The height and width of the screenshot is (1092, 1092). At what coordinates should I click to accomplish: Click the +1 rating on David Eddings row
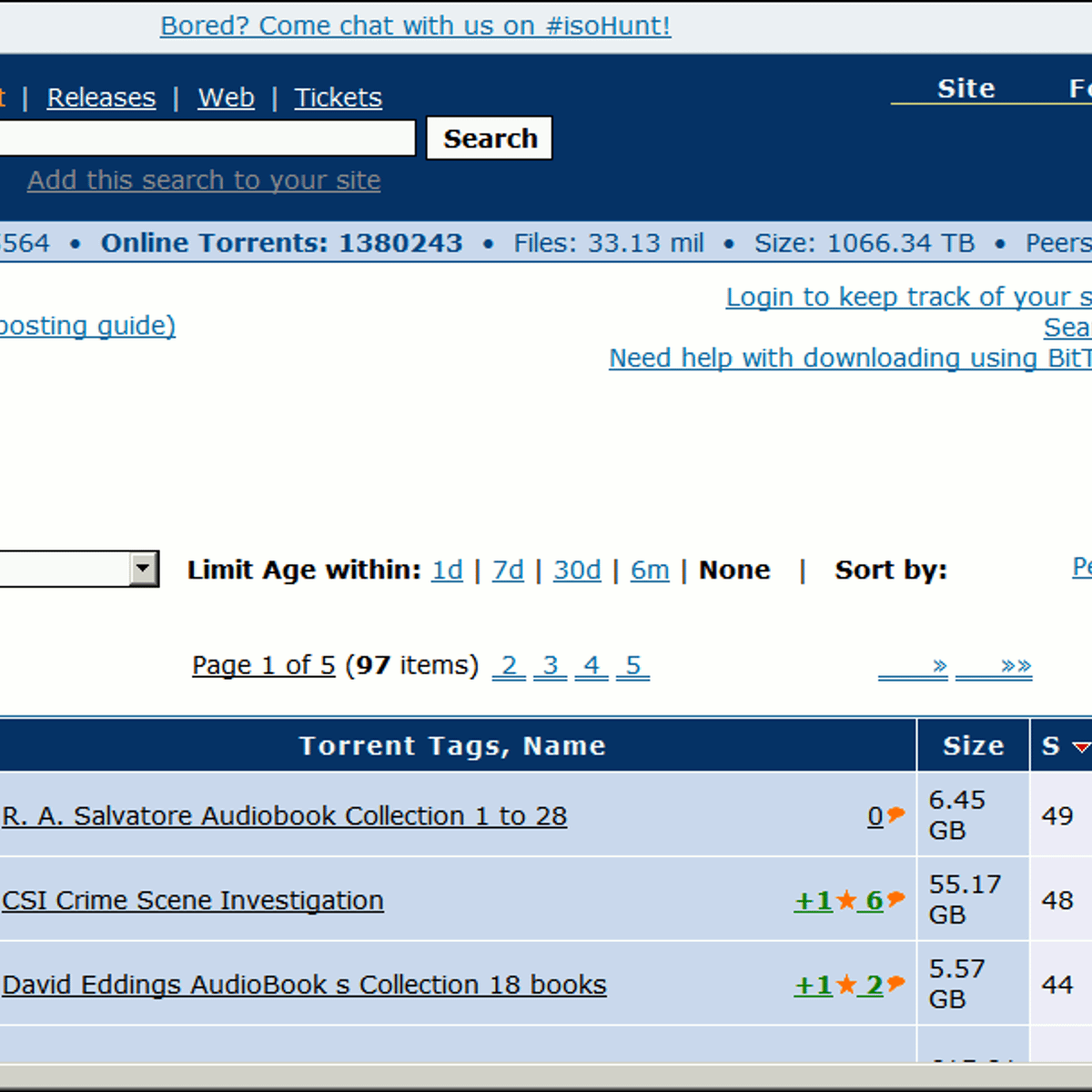click(x=814, y=986)
